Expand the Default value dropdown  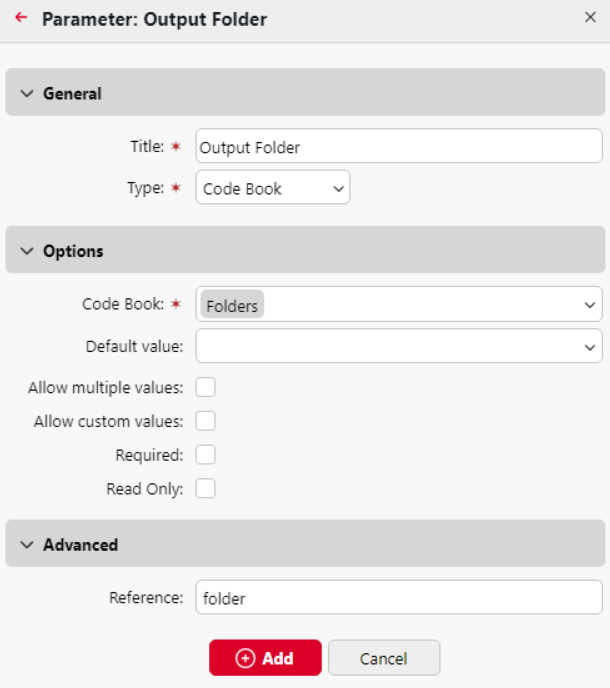(589, 347)
